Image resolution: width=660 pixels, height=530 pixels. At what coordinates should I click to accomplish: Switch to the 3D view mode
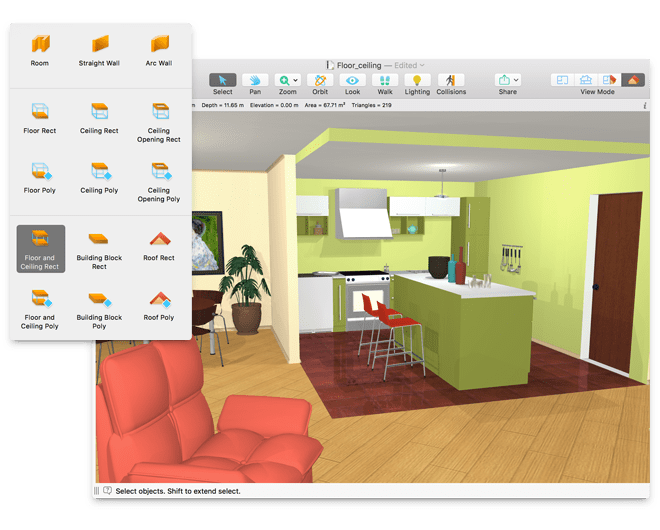tap(633, 80)
